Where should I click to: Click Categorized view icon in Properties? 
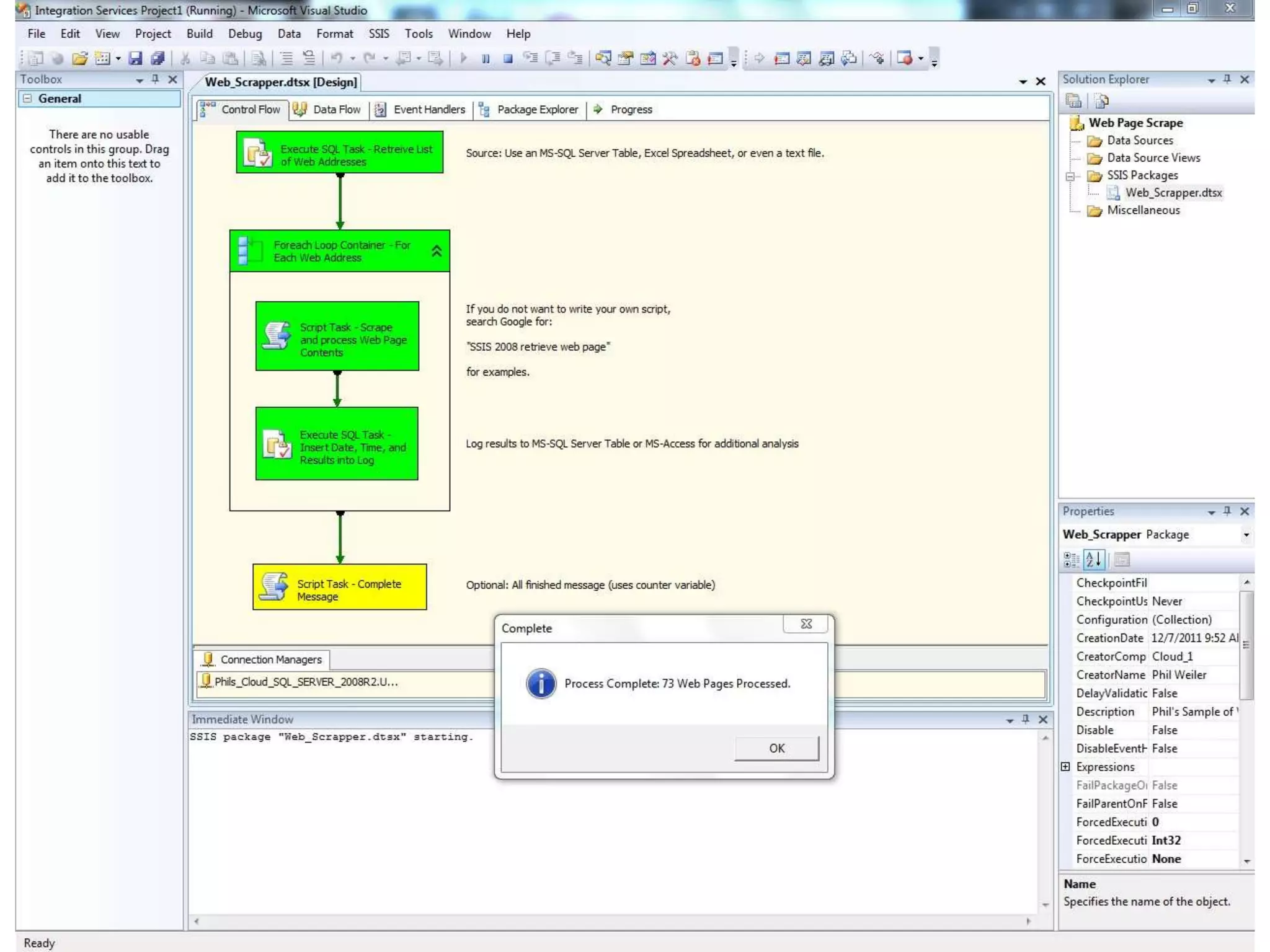coord(1071,560)
